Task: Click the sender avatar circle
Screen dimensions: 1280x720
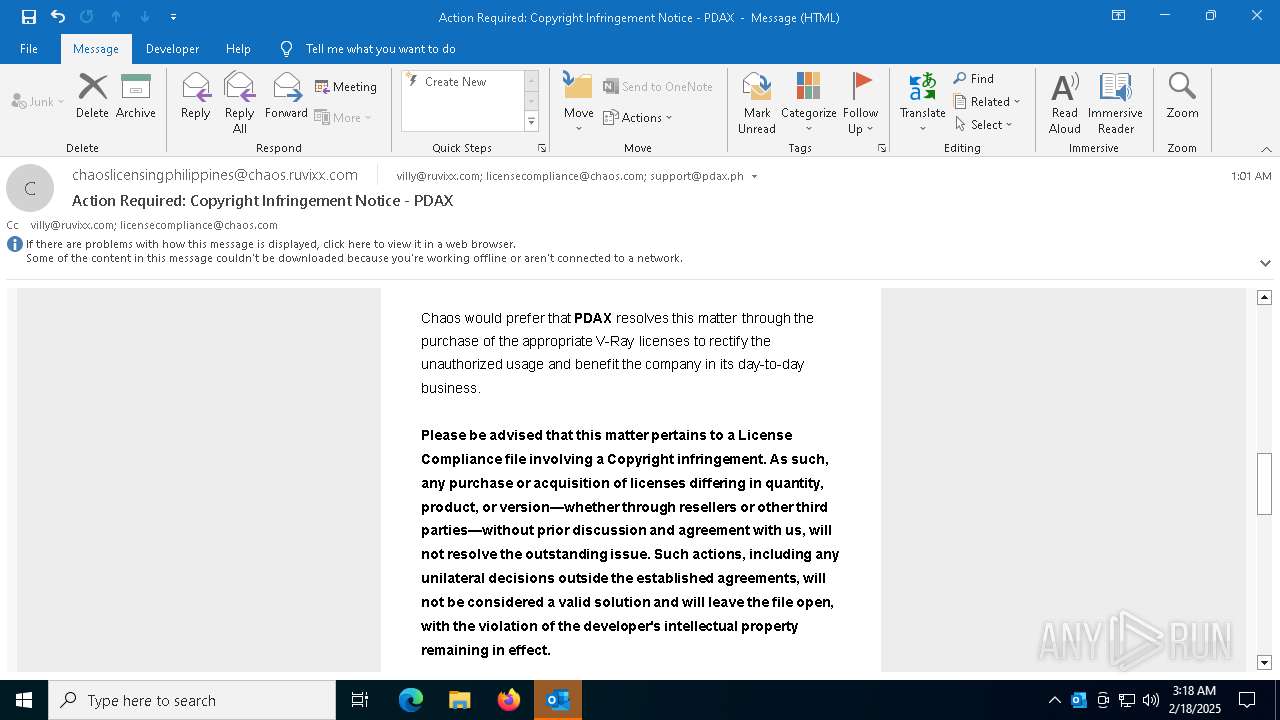Action: tap(30, 188)
